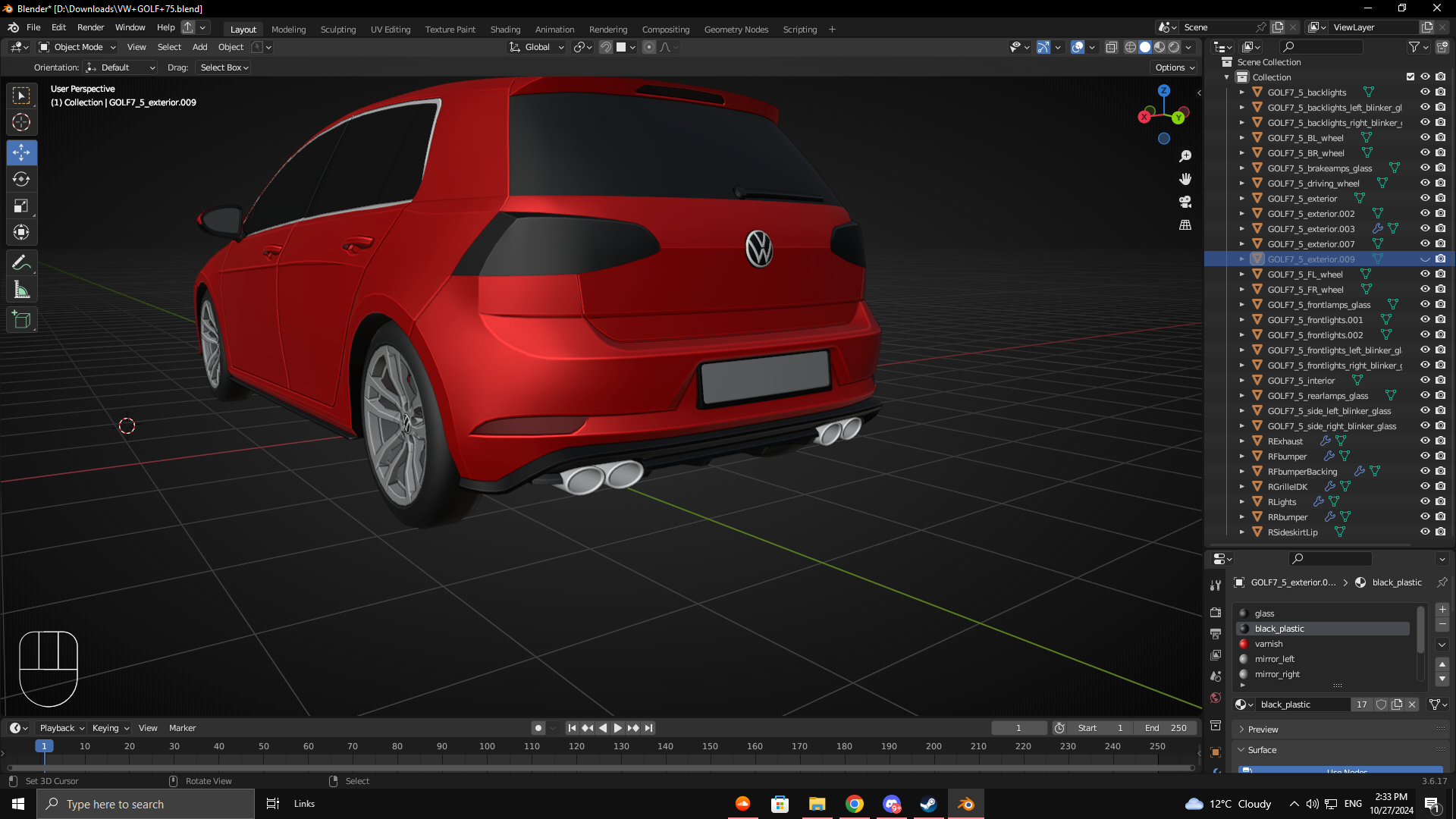Expand the GOLF7_5_backlights tree item
The width and height of the screenshot is (1456, 819).
[x=1241, y=93]
